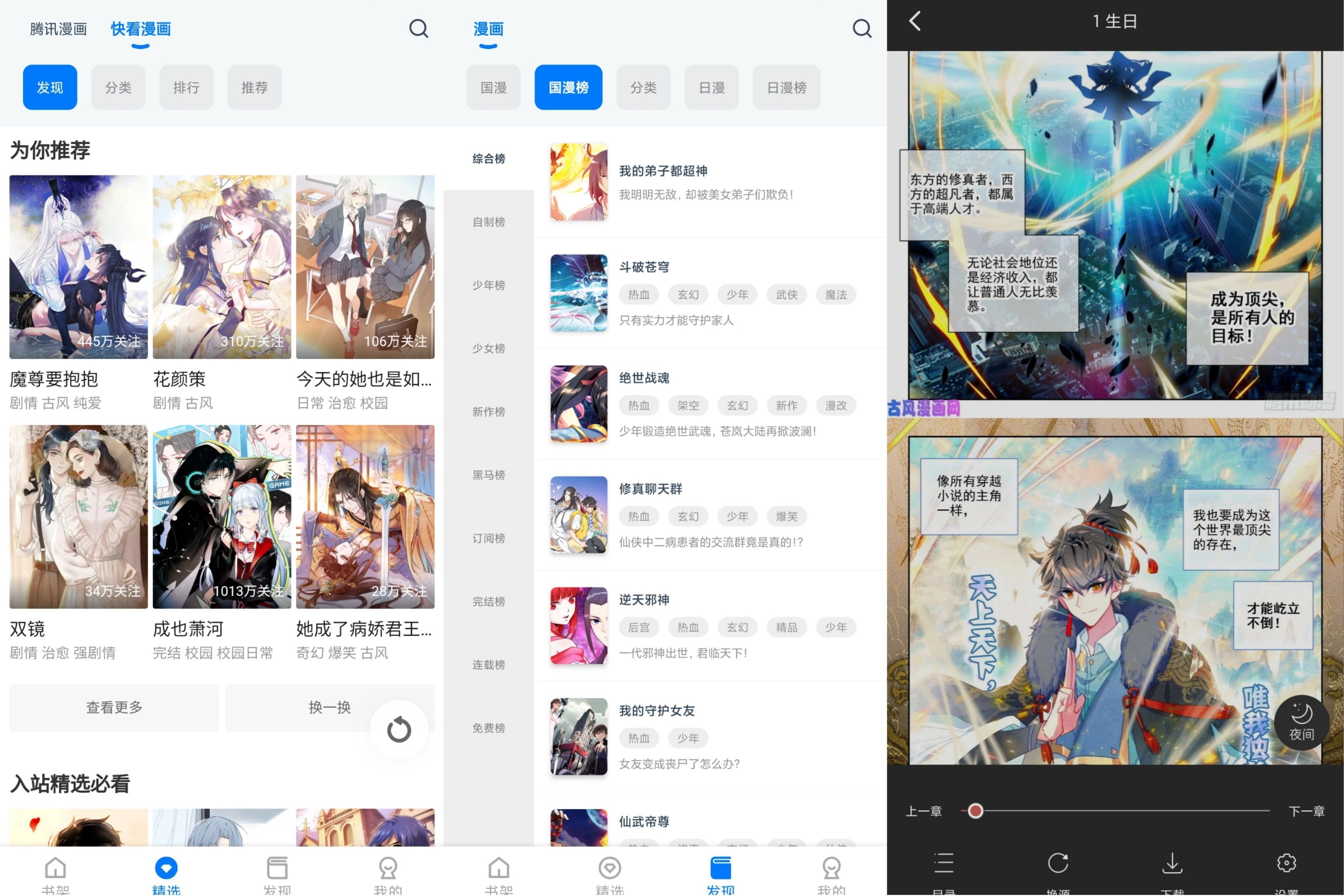Image resolution: width=1344 pixels, height=896 pixels.
Task: Tap the search magnifier icon on 快看漫画 page
Action: [419, 29]
